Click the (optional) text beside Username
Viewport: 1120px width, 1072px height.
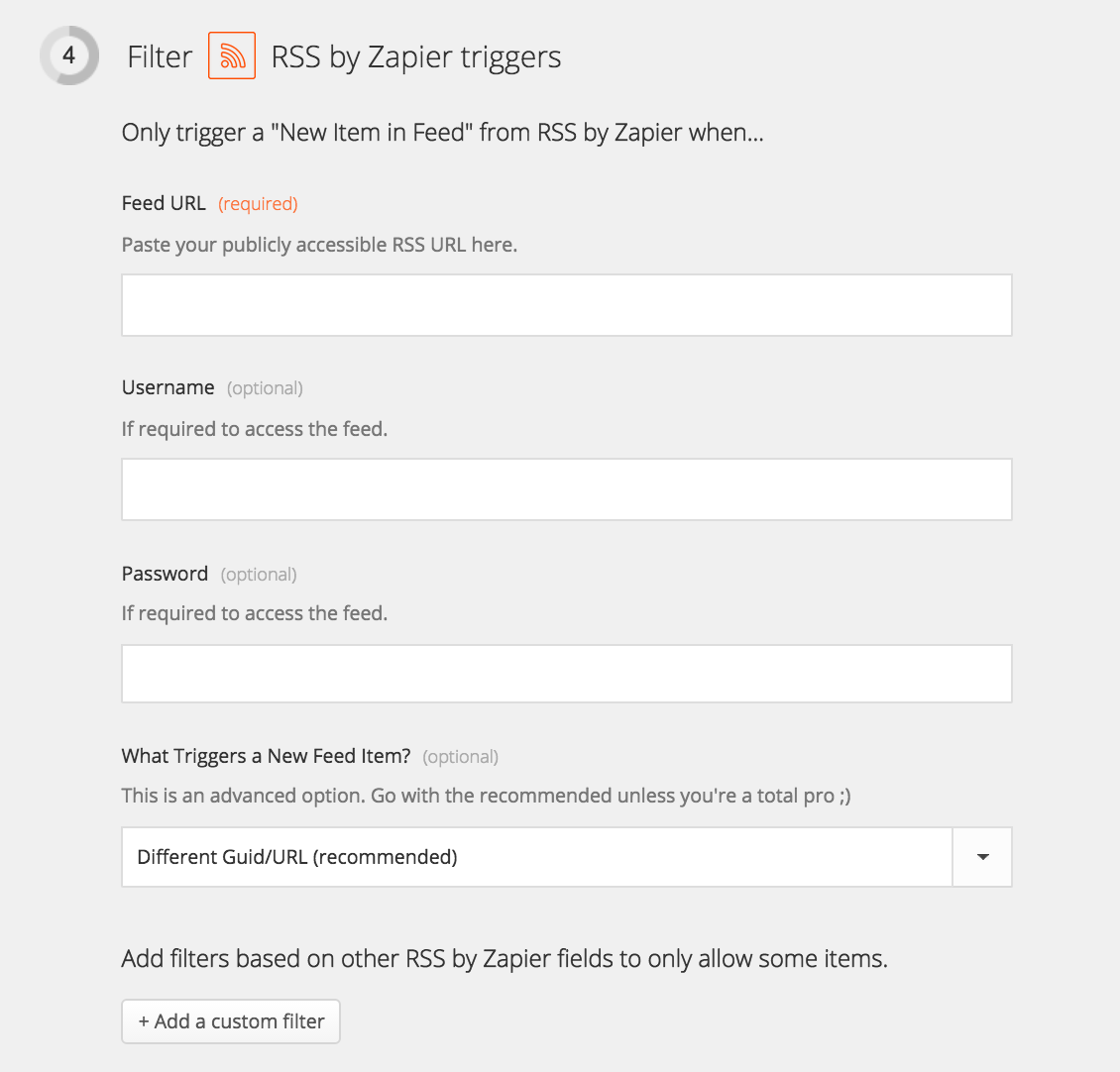pyautogui.click(x=265, y=388)
